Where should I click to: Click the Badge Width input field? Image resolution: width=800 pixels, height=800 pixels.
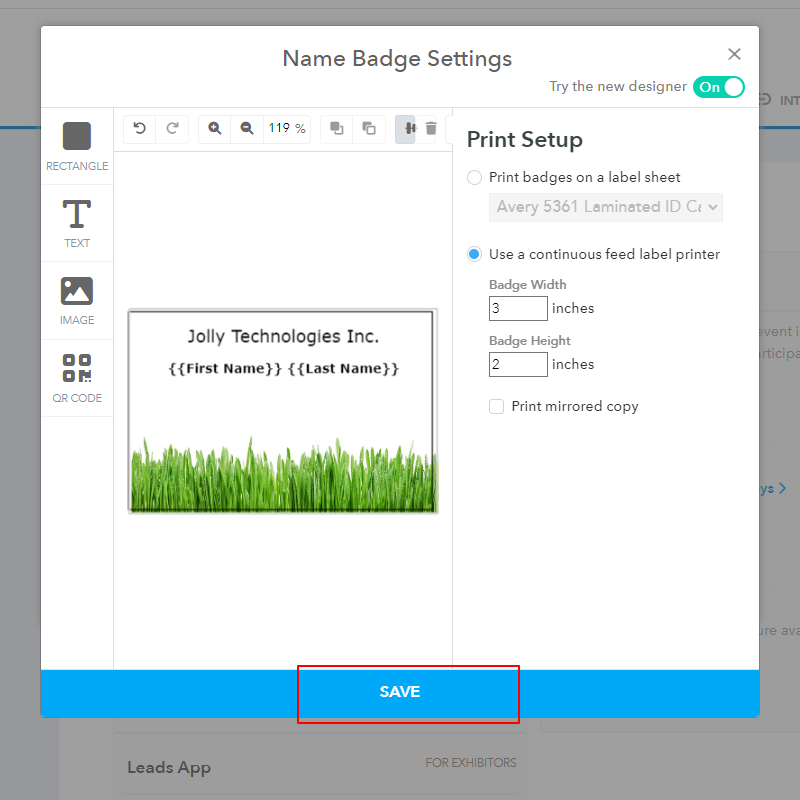click(x=518, y=308)
